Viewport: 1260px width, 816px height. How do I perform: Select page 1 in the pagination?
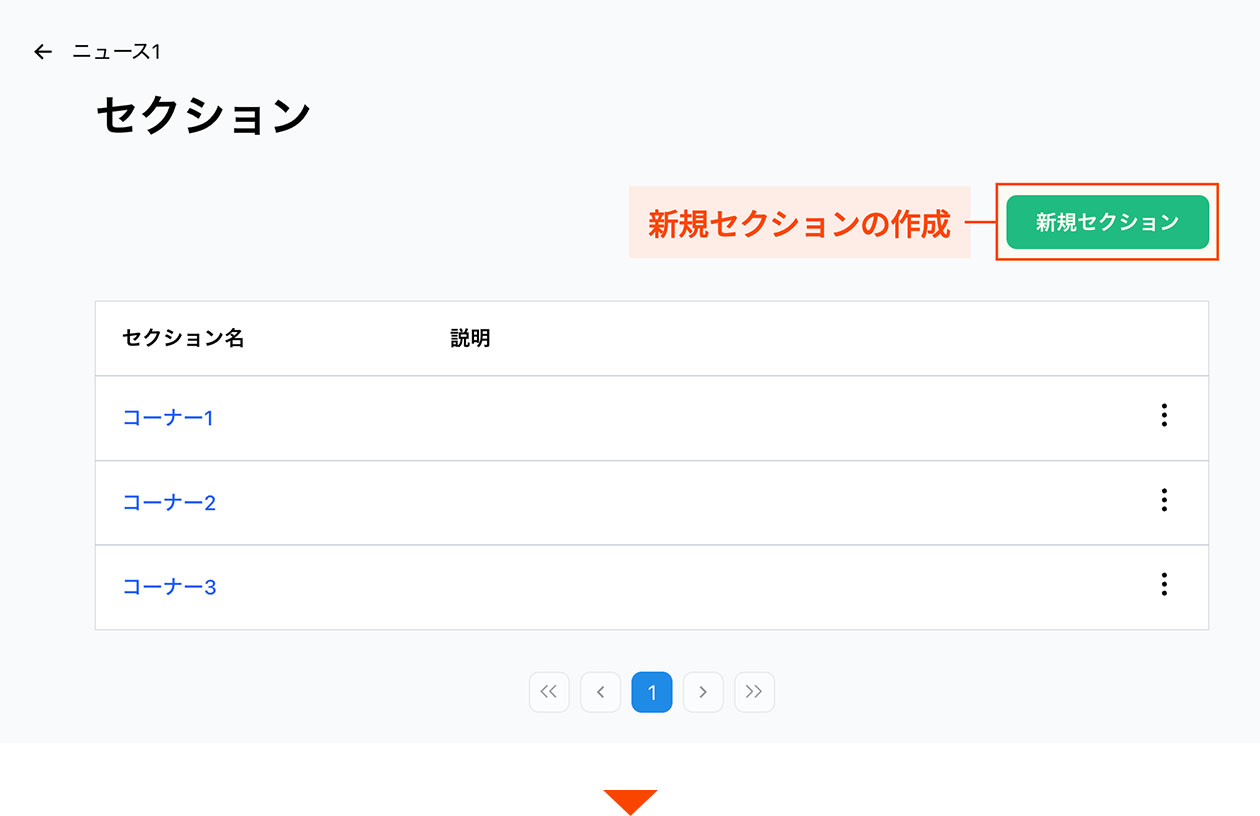pos(651,692)
